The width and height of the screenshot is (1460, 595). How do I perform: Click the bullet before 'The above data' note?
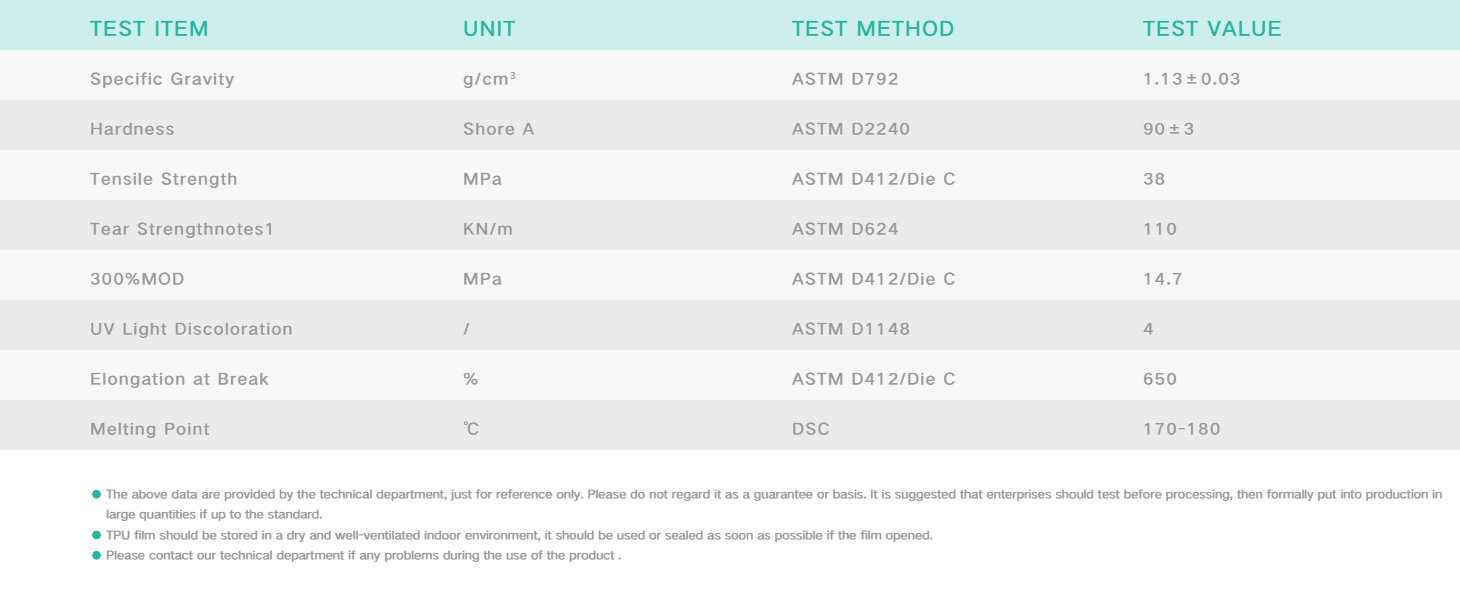(x=96, y=494)
